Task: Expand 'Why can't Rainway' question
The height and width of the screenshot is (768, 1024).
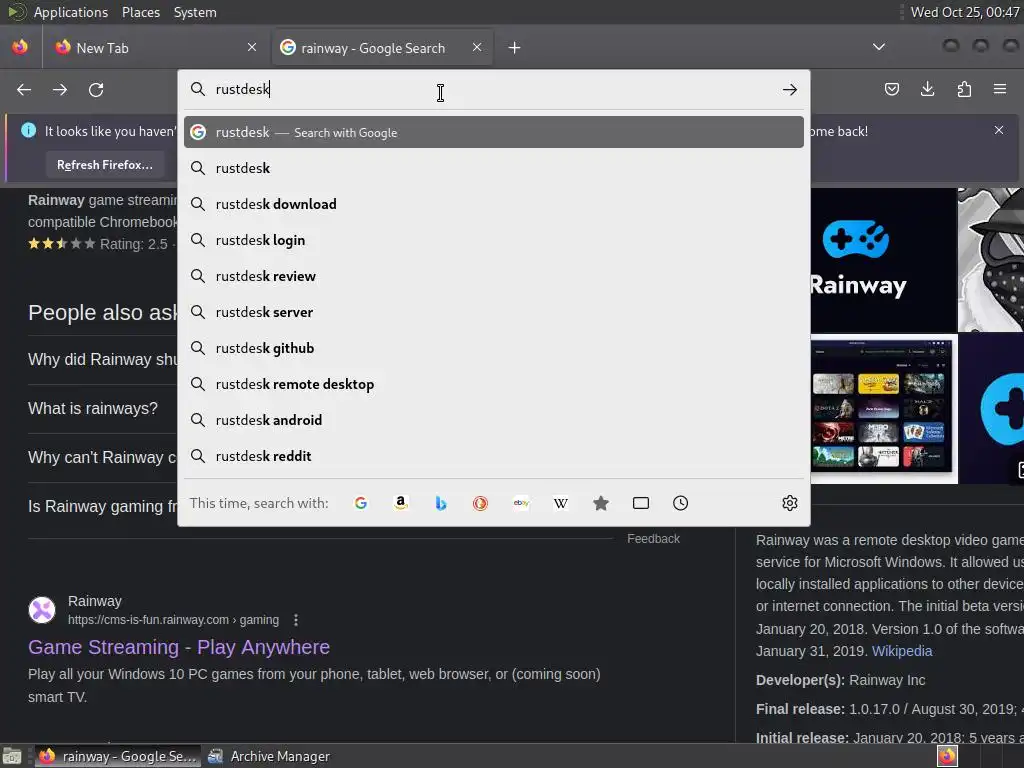Action: pyautogui.click(x=103, y=457)
